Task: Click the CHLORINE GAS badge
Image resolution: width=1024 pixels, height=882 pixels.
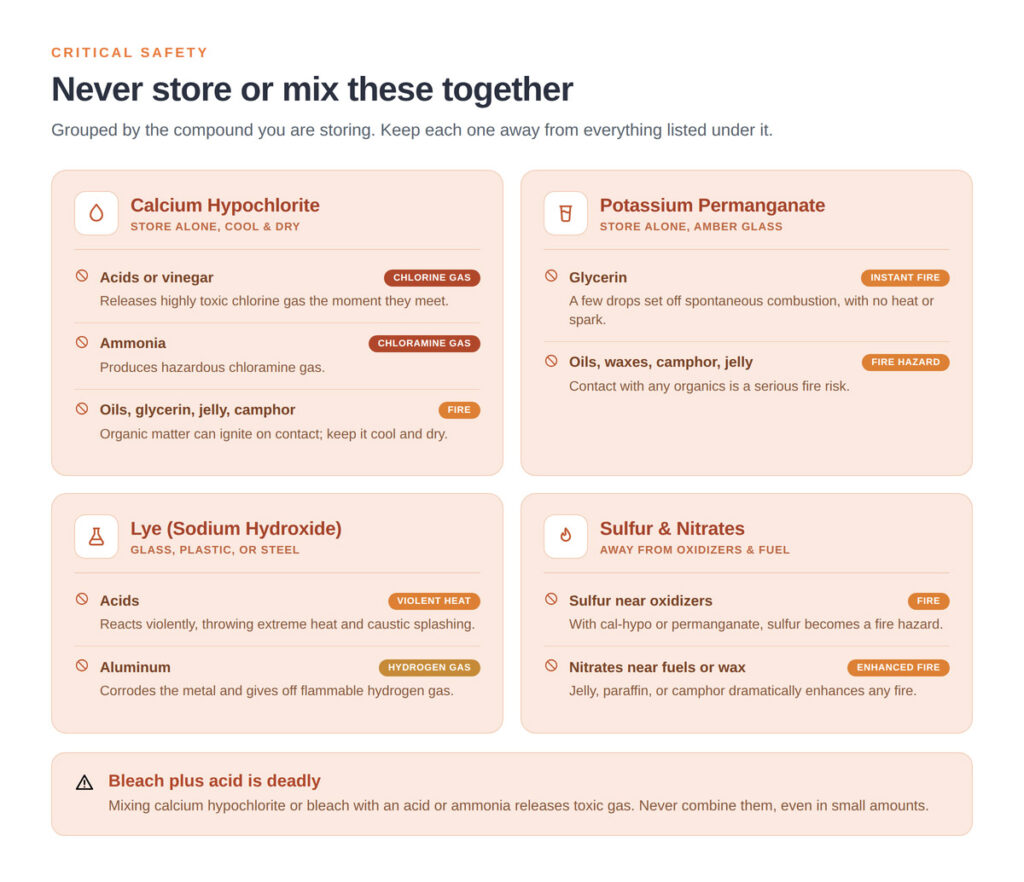Action: pos(432,277)
